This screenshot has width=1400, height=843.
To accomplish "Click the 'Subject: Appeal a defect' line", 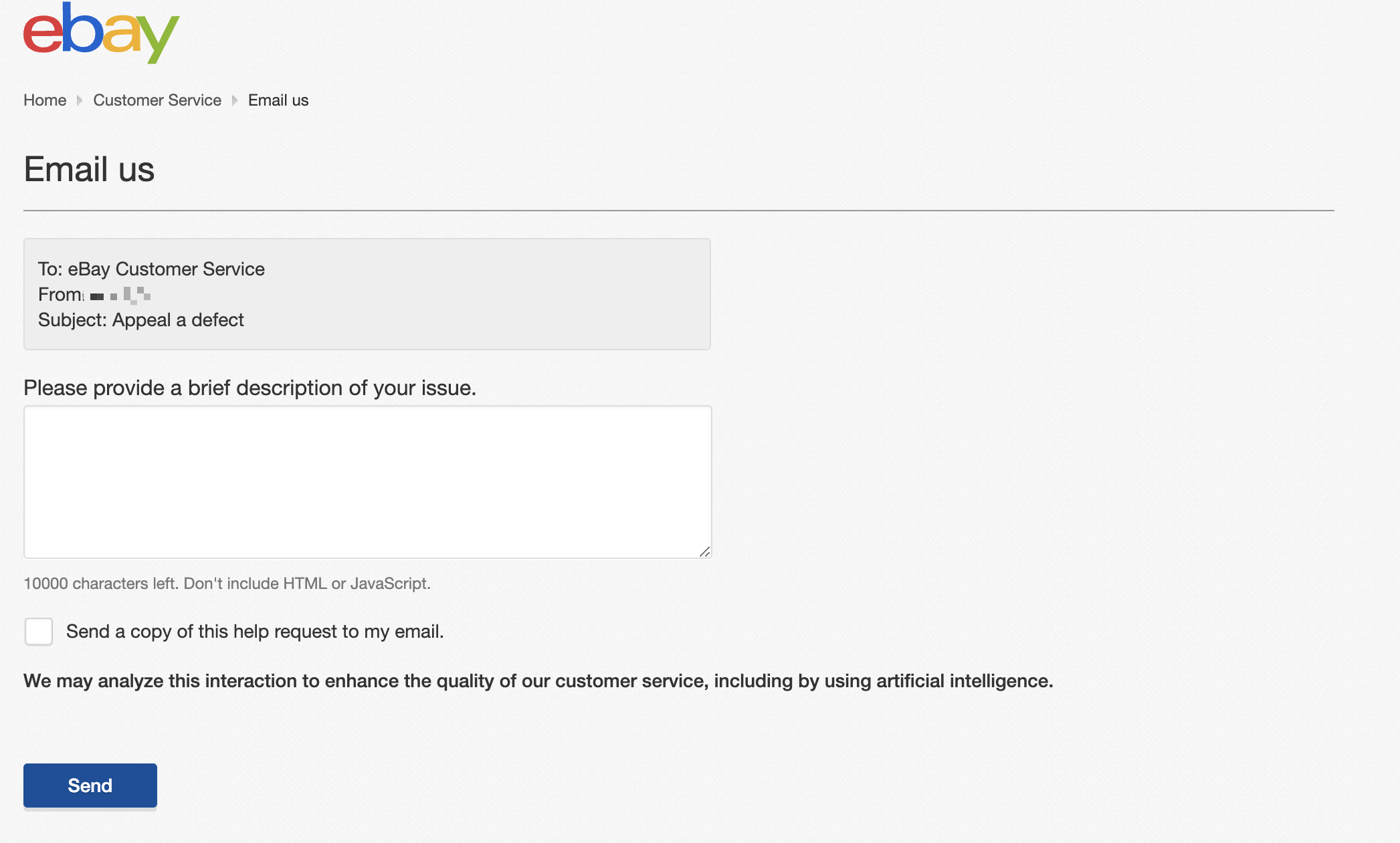I will (141, 320).
